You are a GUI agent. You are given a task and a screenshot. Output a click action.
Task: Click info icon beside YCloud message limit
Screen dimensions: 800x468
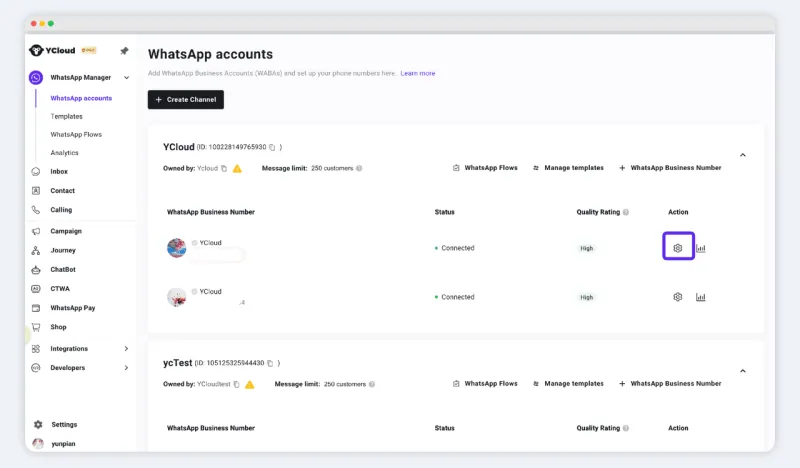point(359,168)
